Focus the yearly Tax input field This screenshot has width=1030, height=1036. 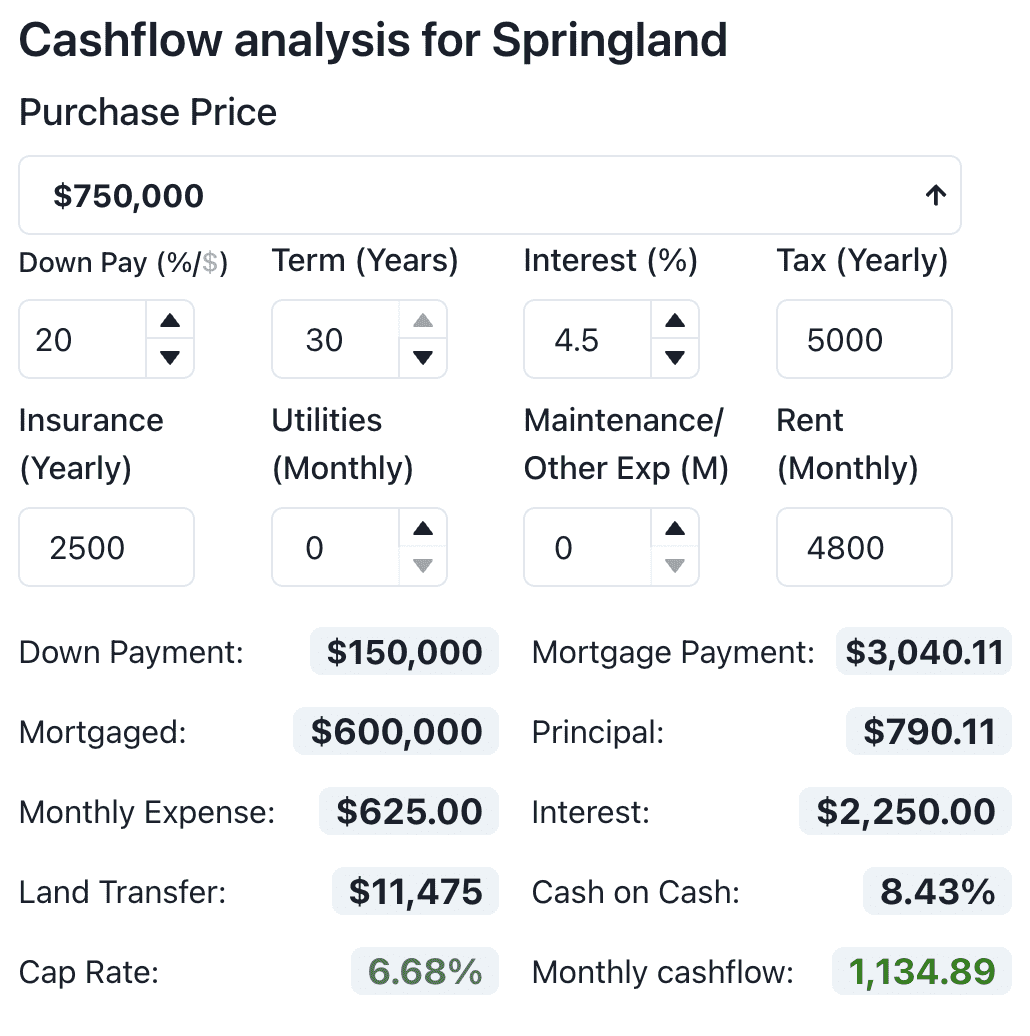pos(864,340)
